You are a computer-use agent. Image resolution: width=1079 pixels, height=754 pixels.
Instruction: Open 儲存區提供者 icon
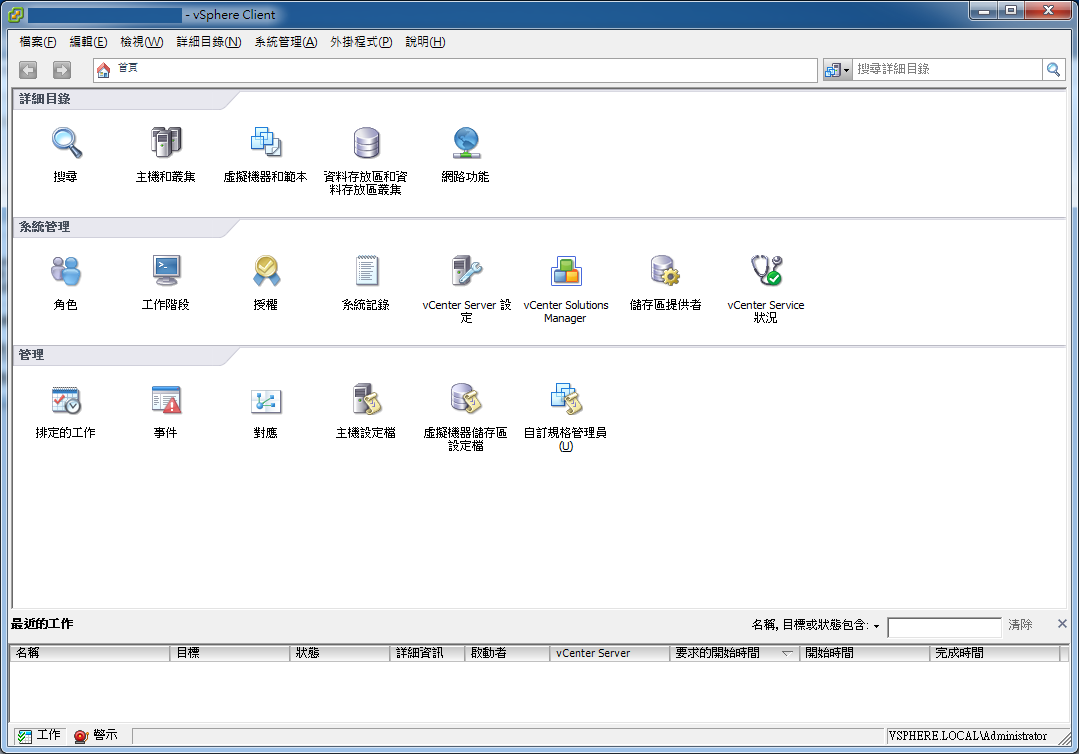coord(666,272)
